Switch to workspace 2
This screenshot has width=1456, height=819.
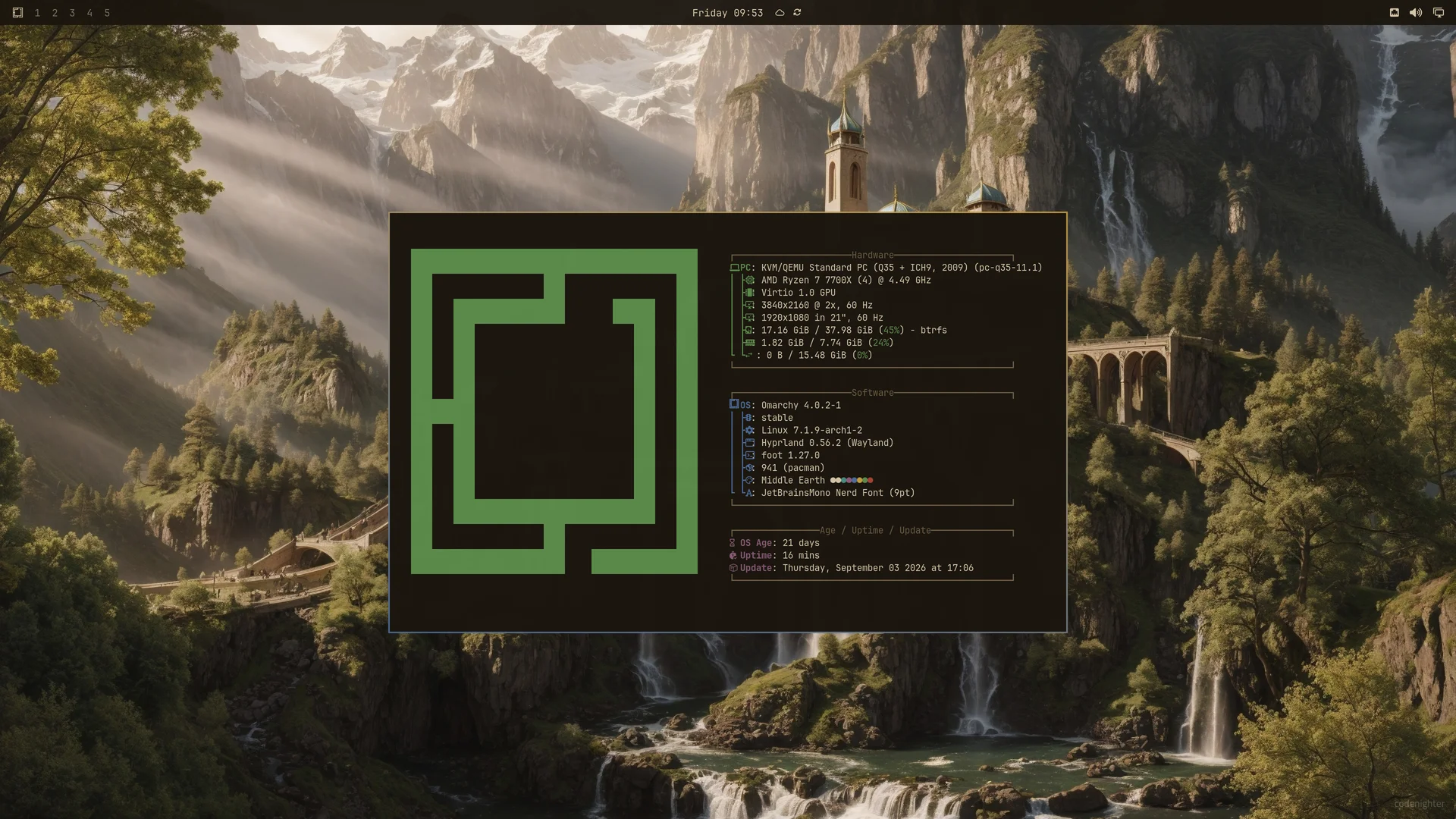point(55,13)
